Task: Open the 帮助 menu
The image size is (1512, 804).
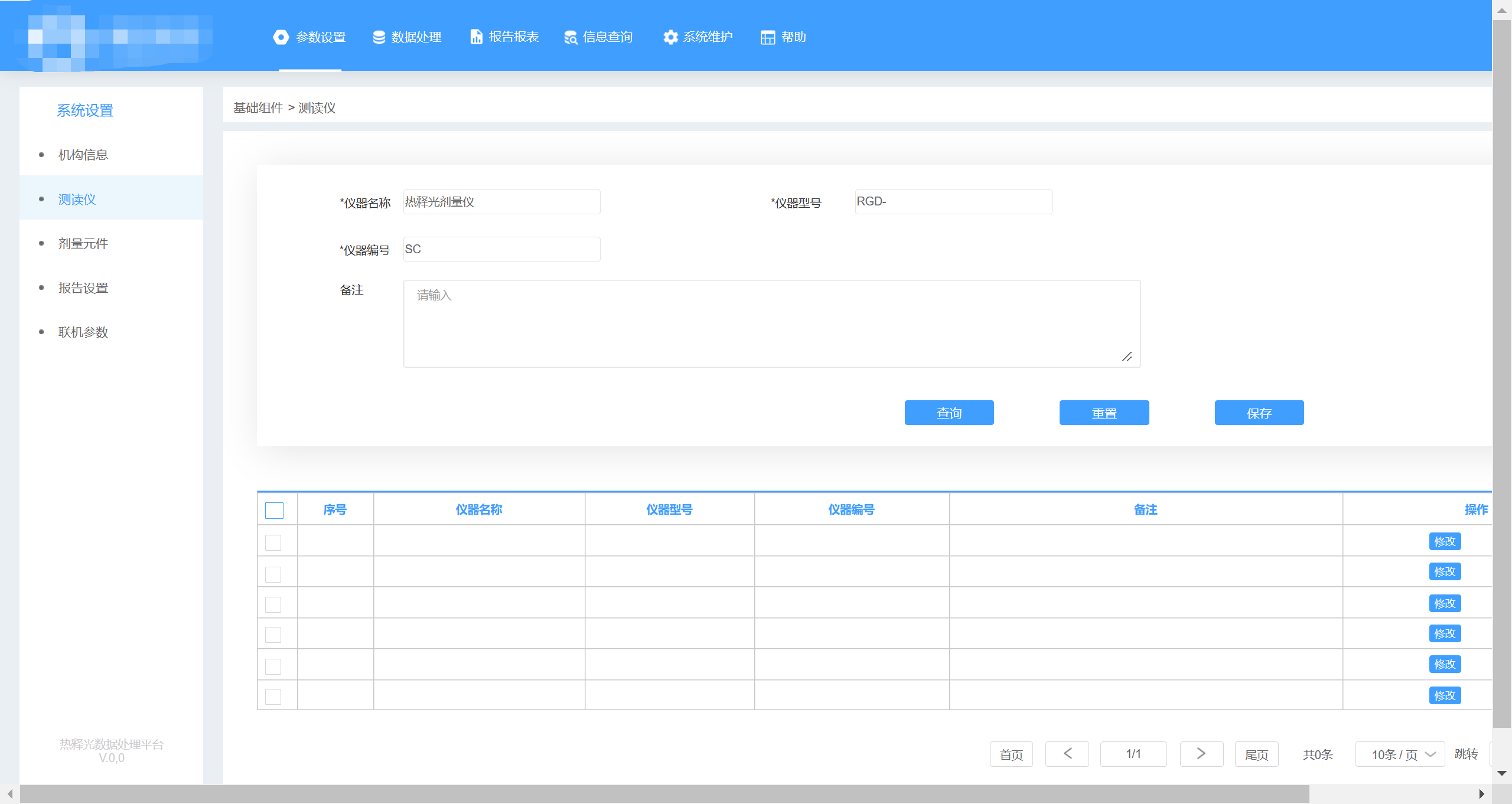Action: 784,37
